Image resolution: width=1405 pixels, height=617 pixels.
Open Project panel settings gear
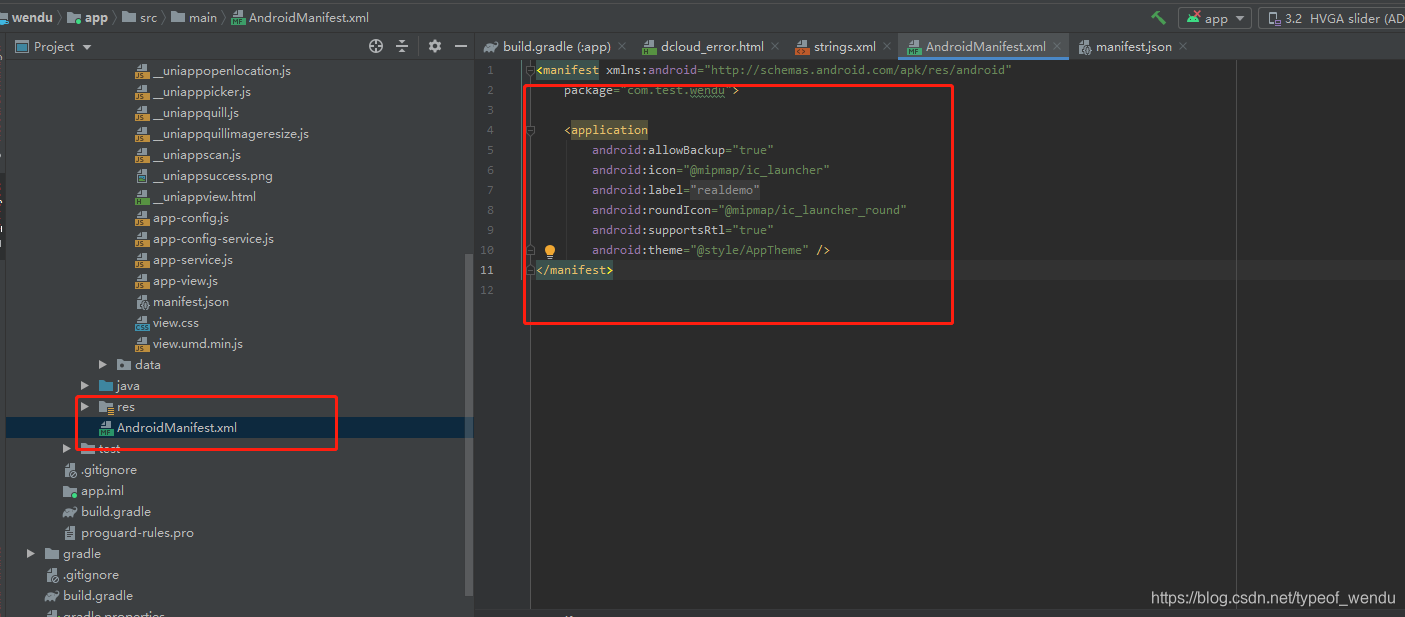coord(434,46)
